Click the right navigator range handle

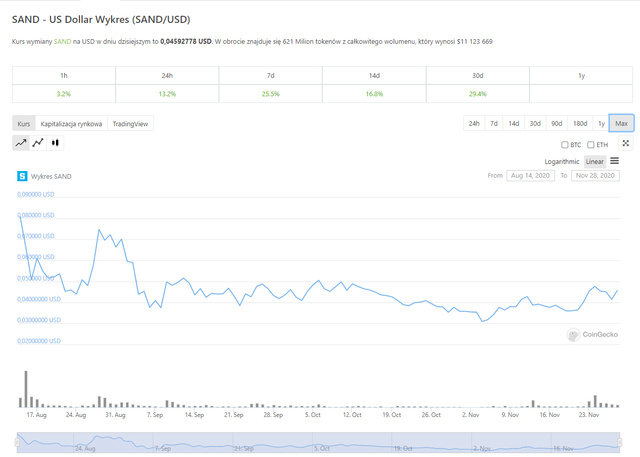point(620,442)
